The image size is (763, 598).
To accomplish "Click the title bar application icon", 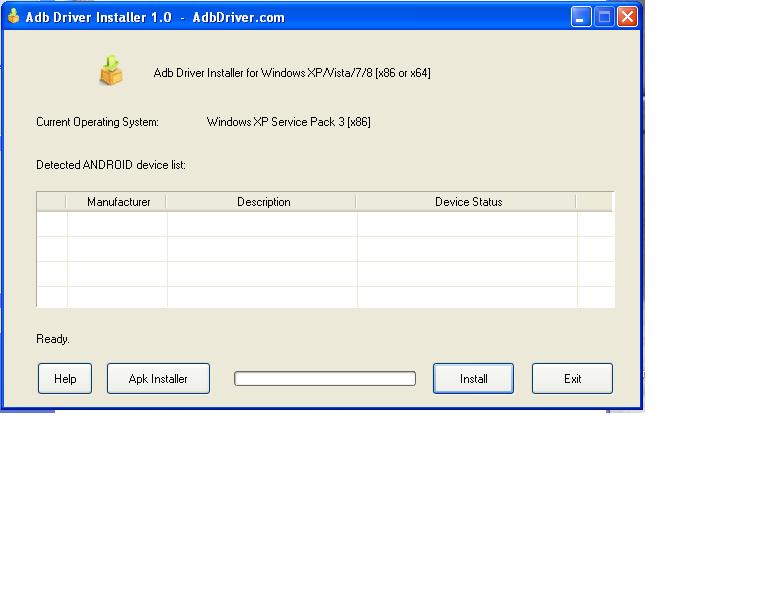I will pos(14,16).
